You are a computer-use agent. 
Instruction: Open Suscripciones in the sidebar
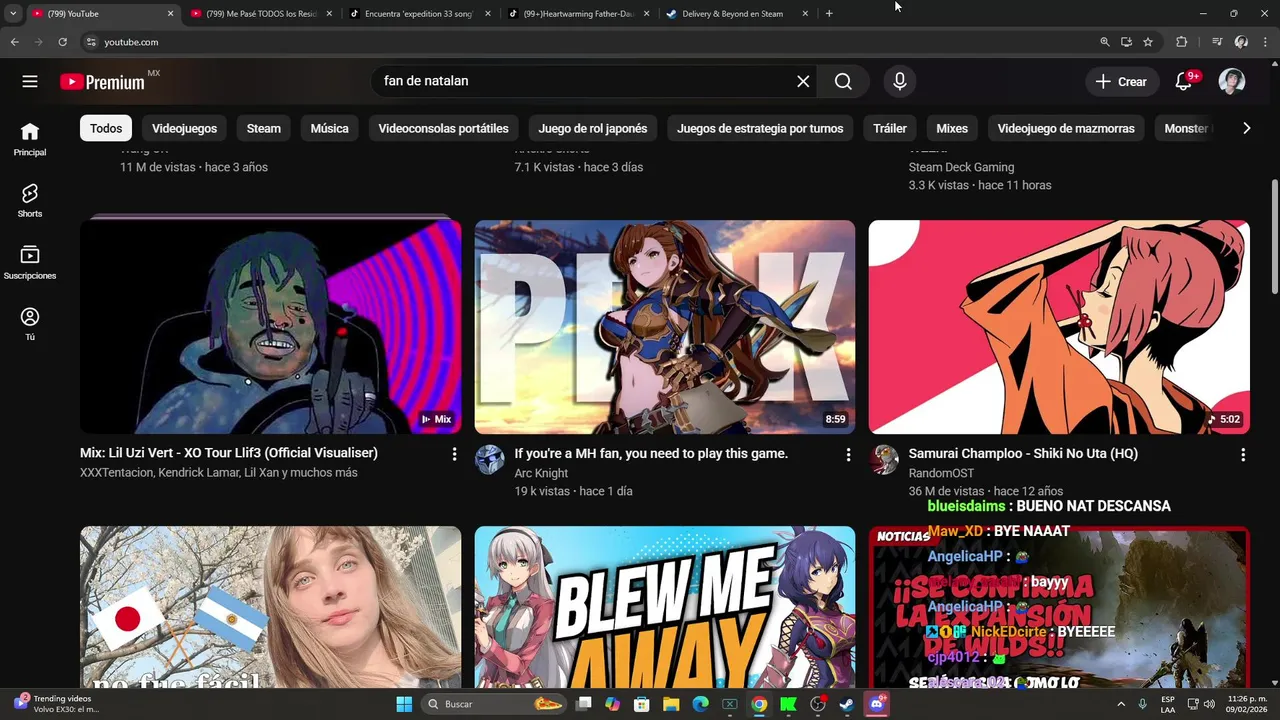pyautogui.click(x=30, y=262)
